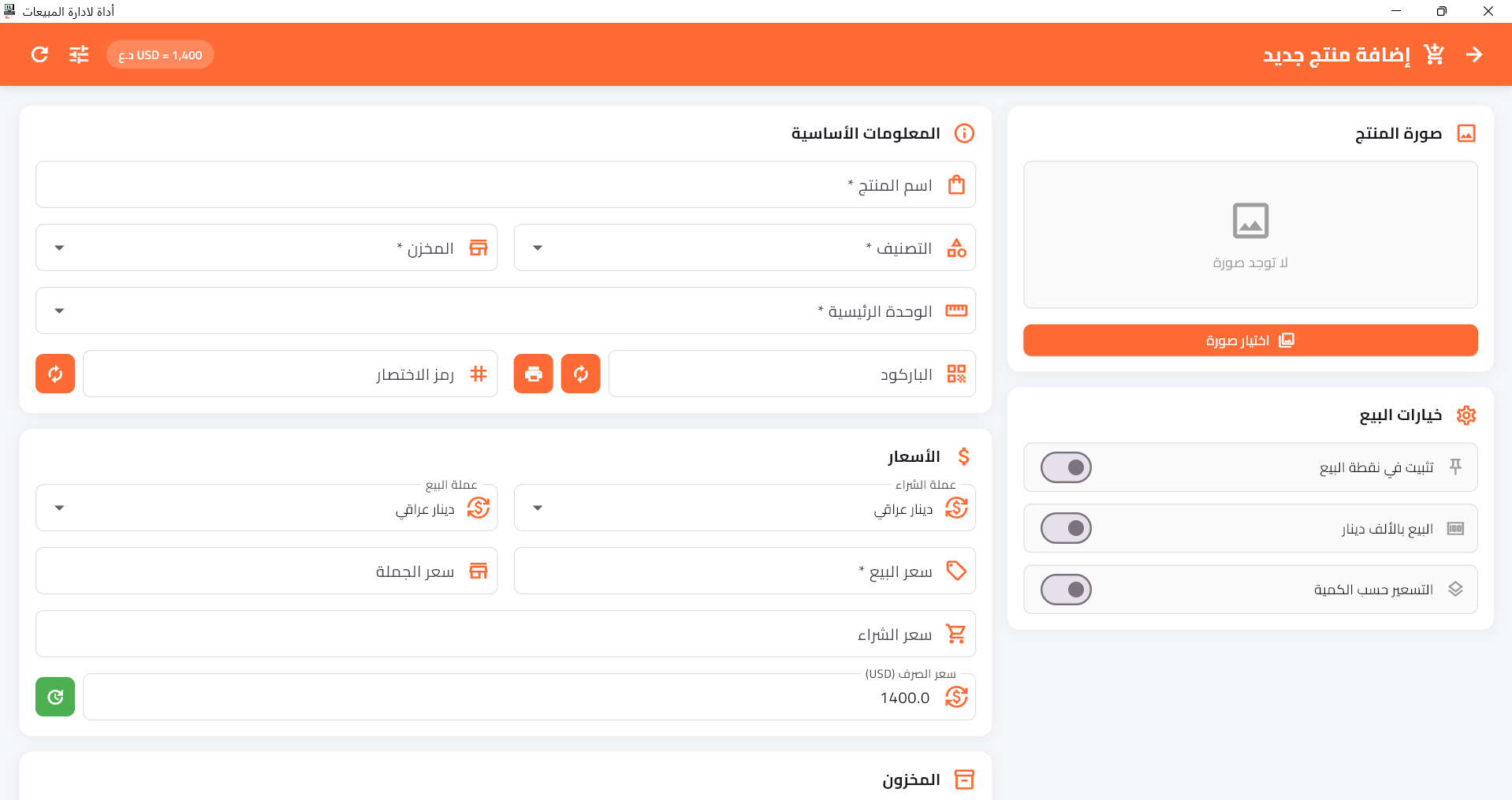Screen dimensions: 1512x800
Task: Enable the تثبيت في نقطة البيع toggle
Action: pos(1066,467)
